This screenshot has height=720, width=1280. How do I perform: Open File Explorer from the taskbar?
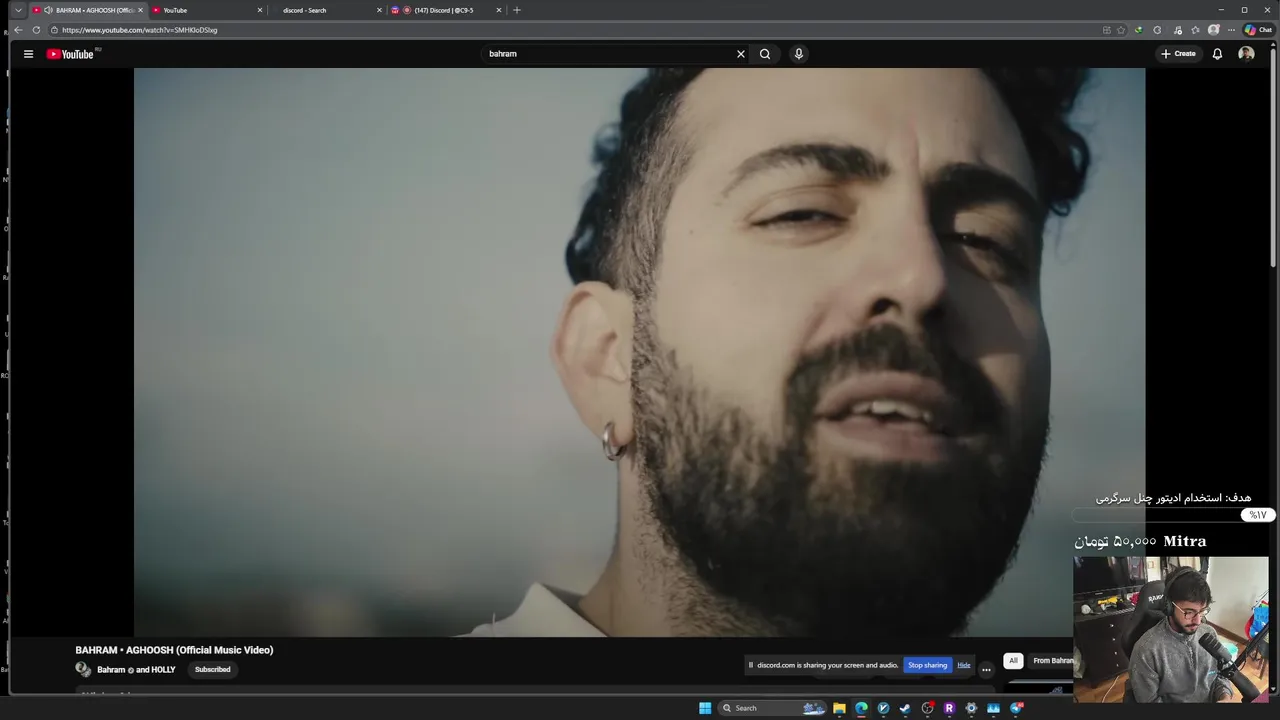pos(839,708)
